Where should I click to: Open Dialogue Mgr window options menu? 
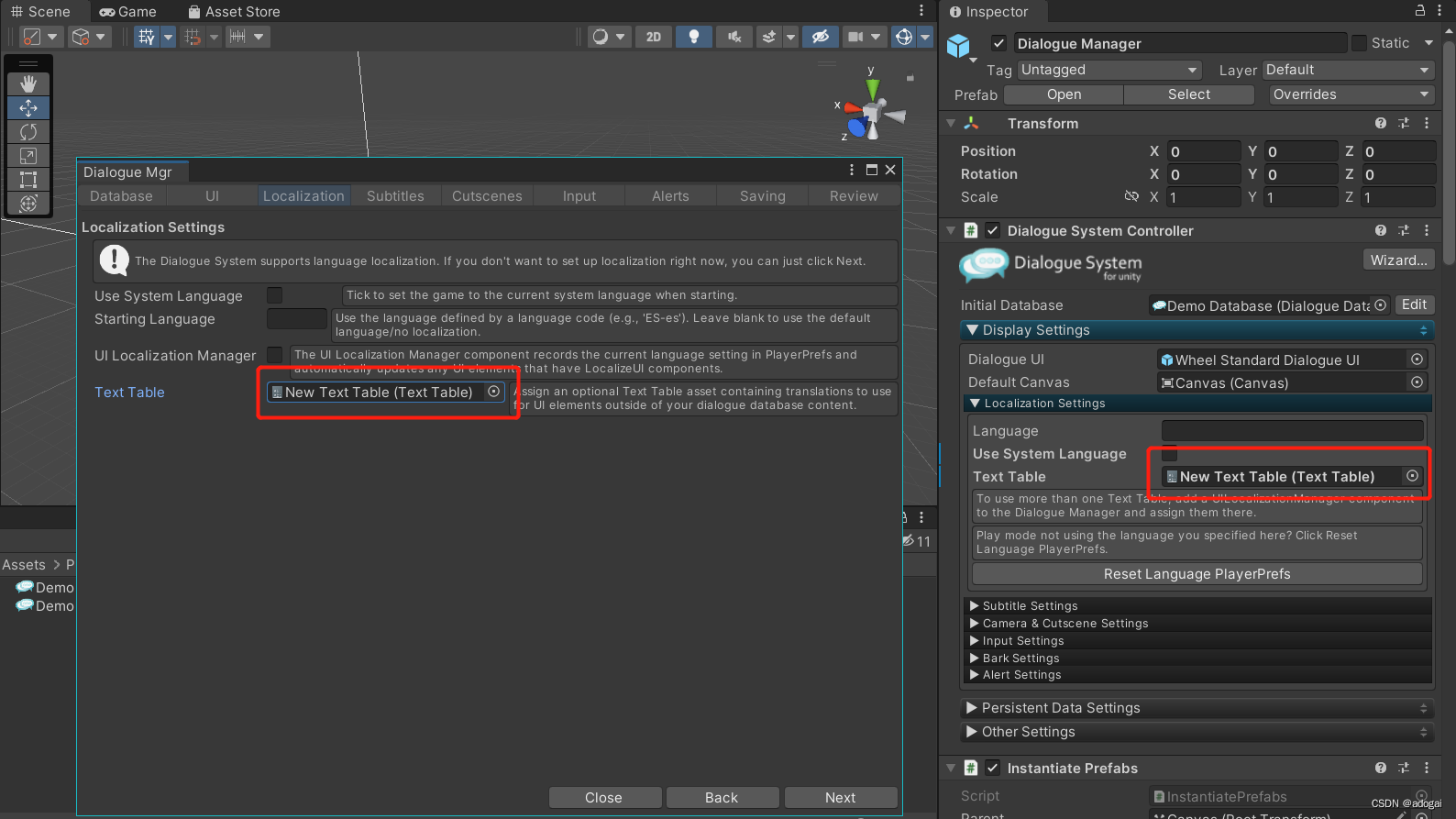pyautogui.click(x=852, y=170)
